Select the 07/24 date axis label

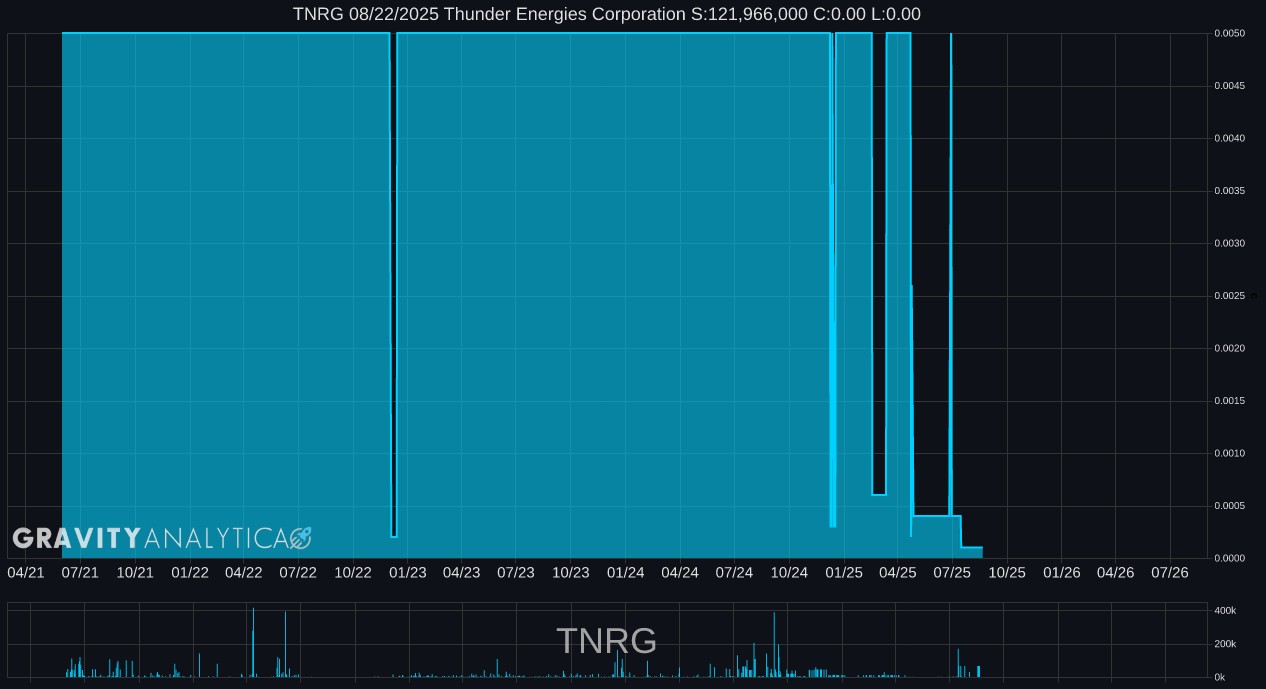(x=734, y=572)
